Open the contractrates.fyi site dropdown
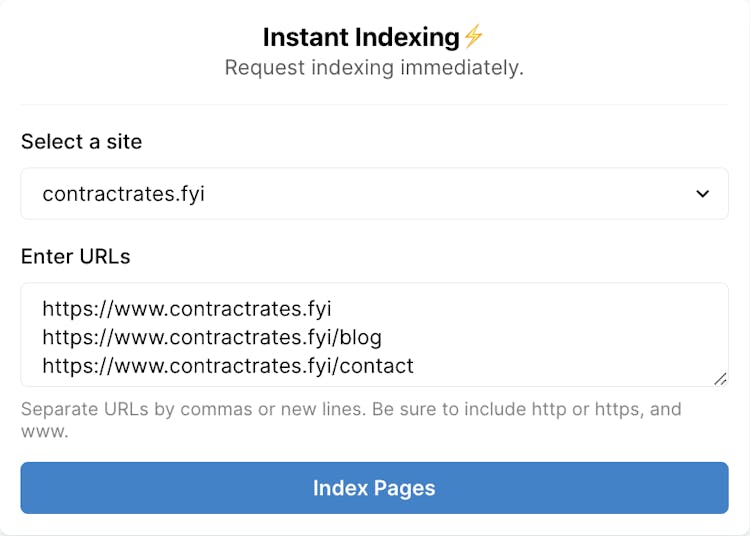750x536 pixels. 374,194
